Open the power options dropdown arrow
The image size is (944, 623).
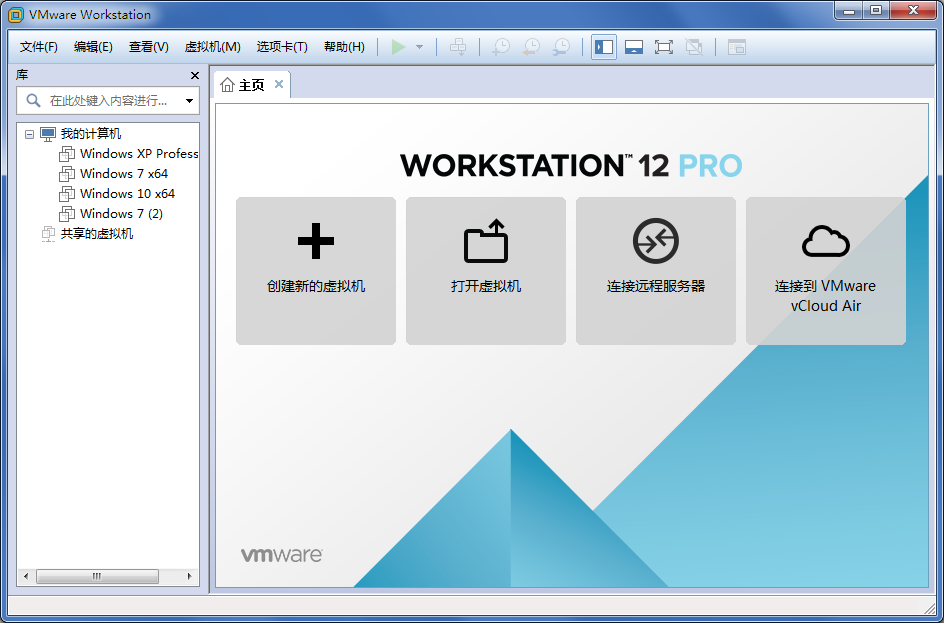tap(420, 47)
